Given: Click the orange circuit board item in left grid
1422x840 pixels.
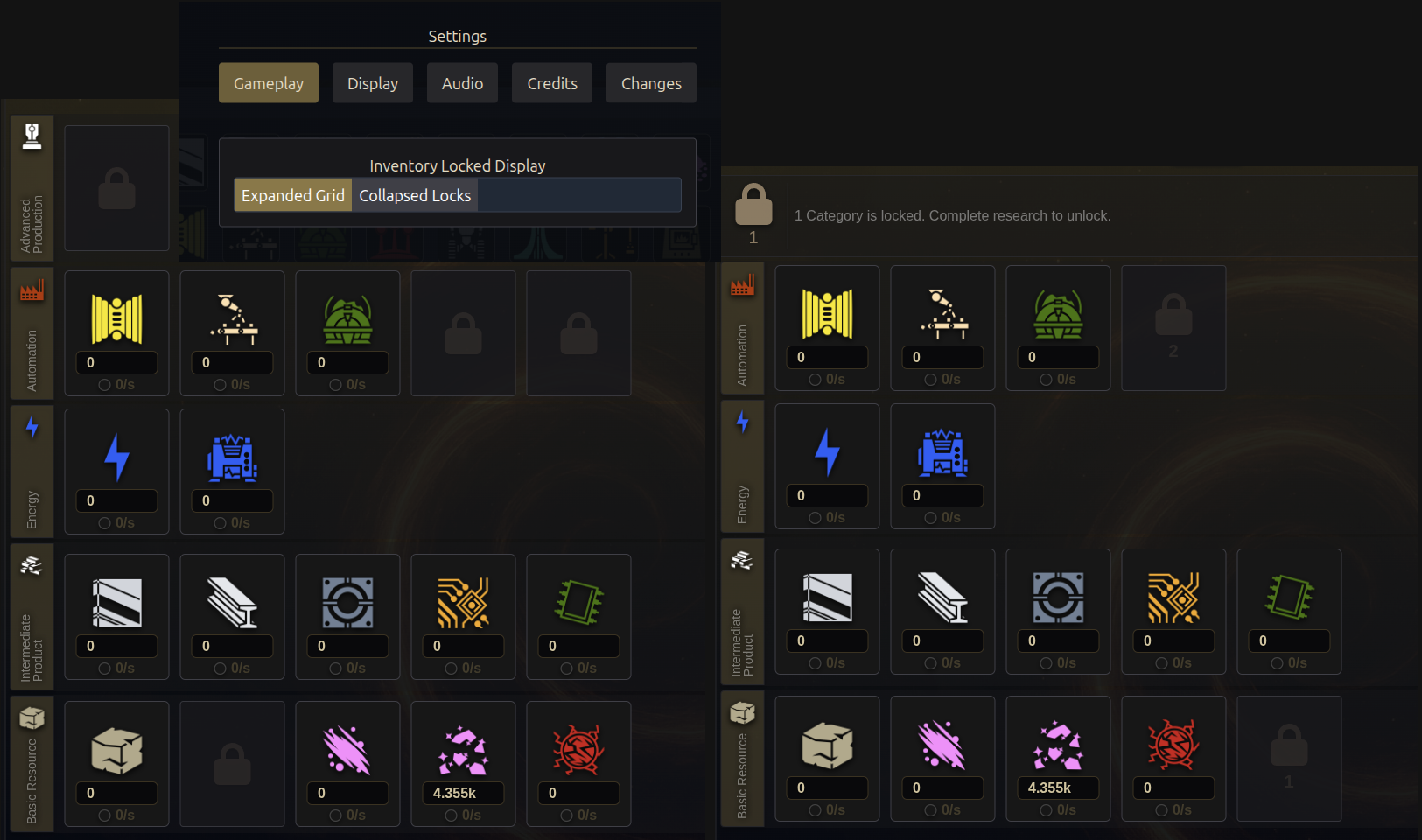Looking at the screenshot, I should (463, 617).
